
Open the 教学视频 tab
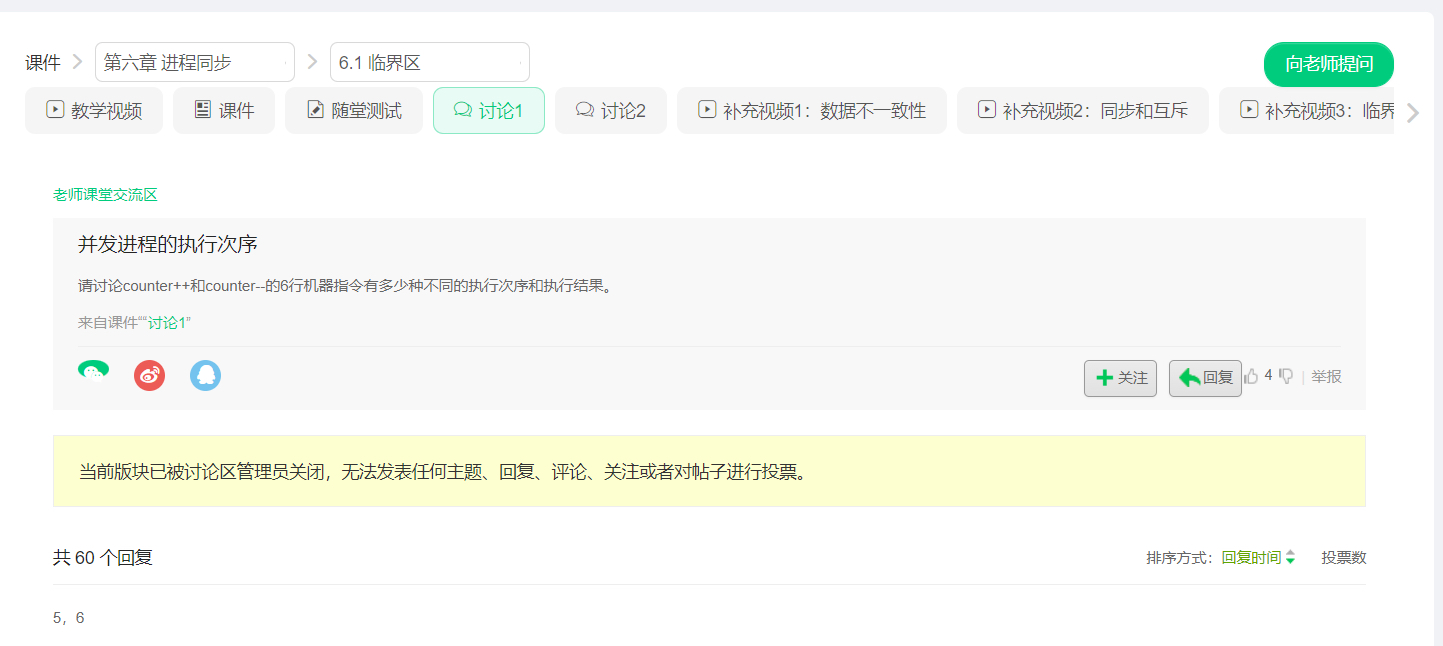pos(94,111)
